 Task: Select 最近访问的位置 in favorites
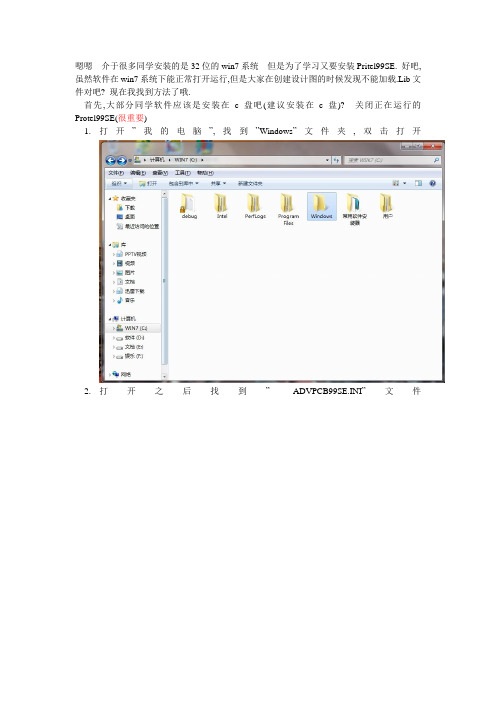[137, 227]
